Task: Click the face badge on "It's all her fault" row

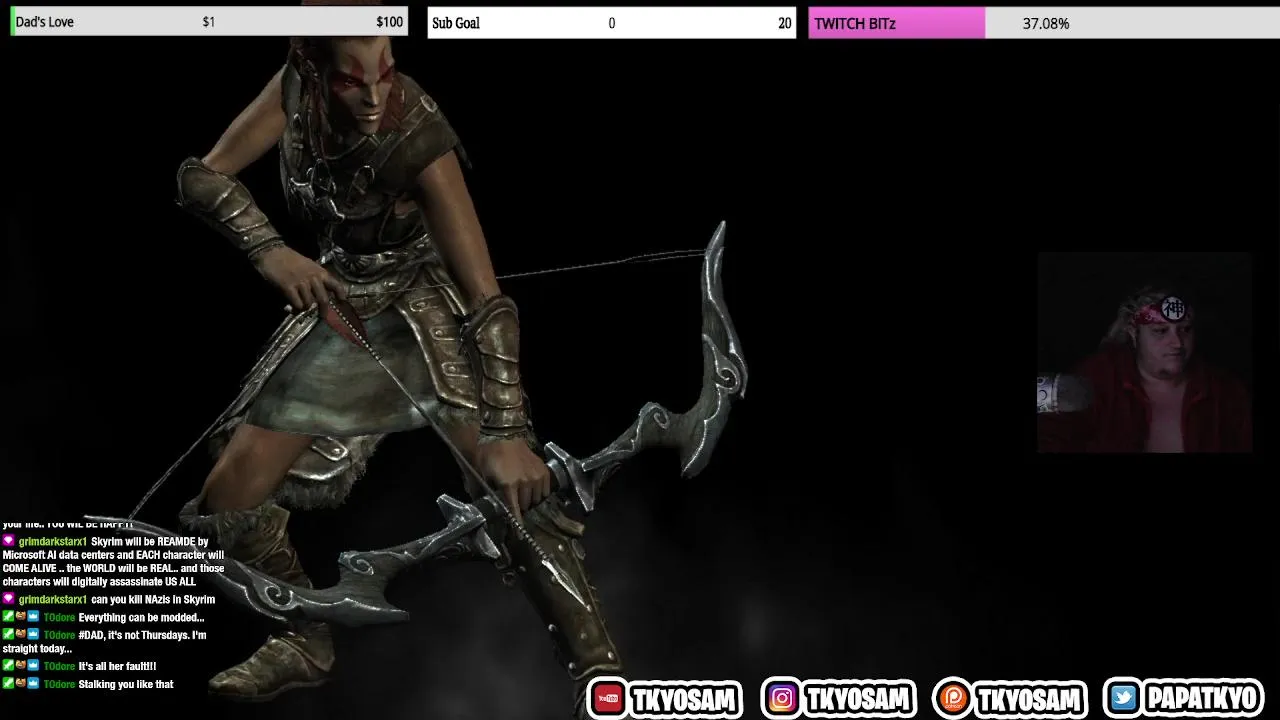Action: (20, 665)
